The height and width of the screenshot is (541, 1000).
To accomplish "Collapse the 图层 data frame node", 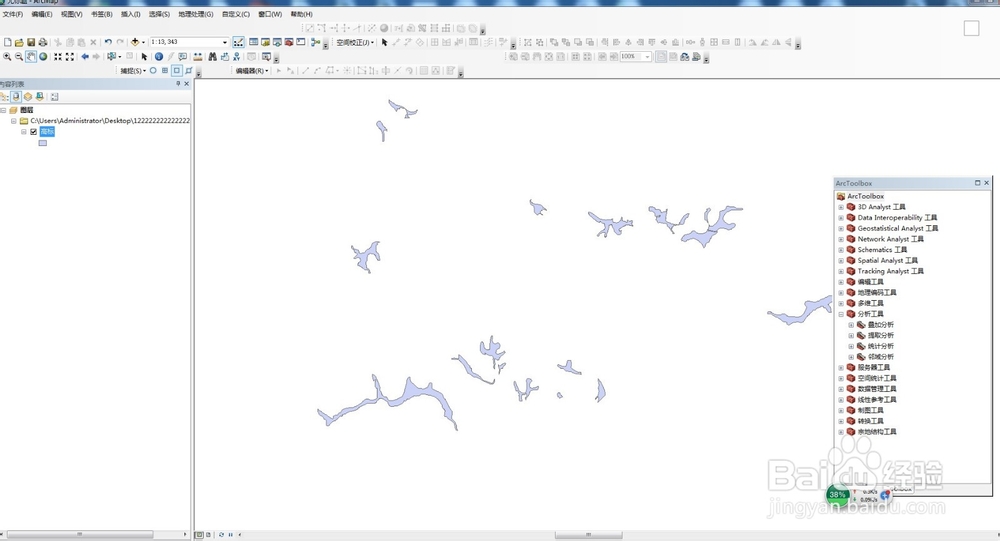I will pos(3,110).
